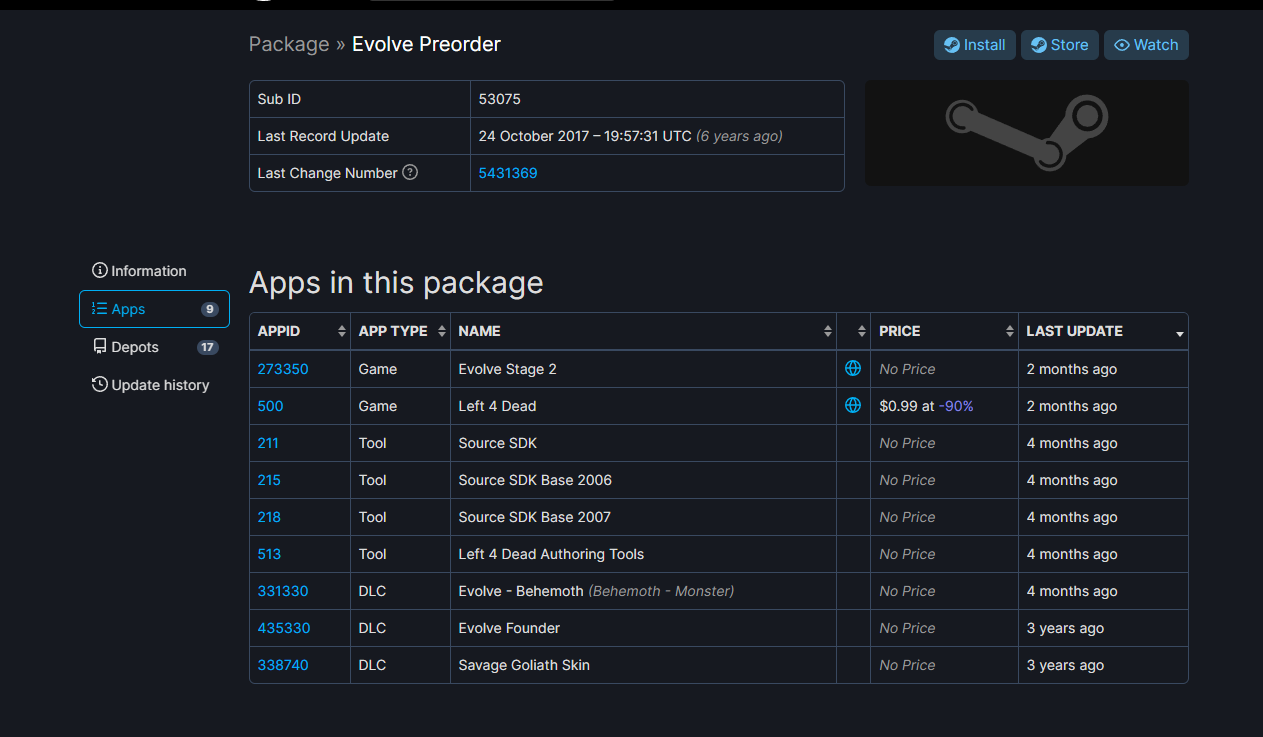
Task: Click the Depots count badge 17
Action: click(207, 347)
